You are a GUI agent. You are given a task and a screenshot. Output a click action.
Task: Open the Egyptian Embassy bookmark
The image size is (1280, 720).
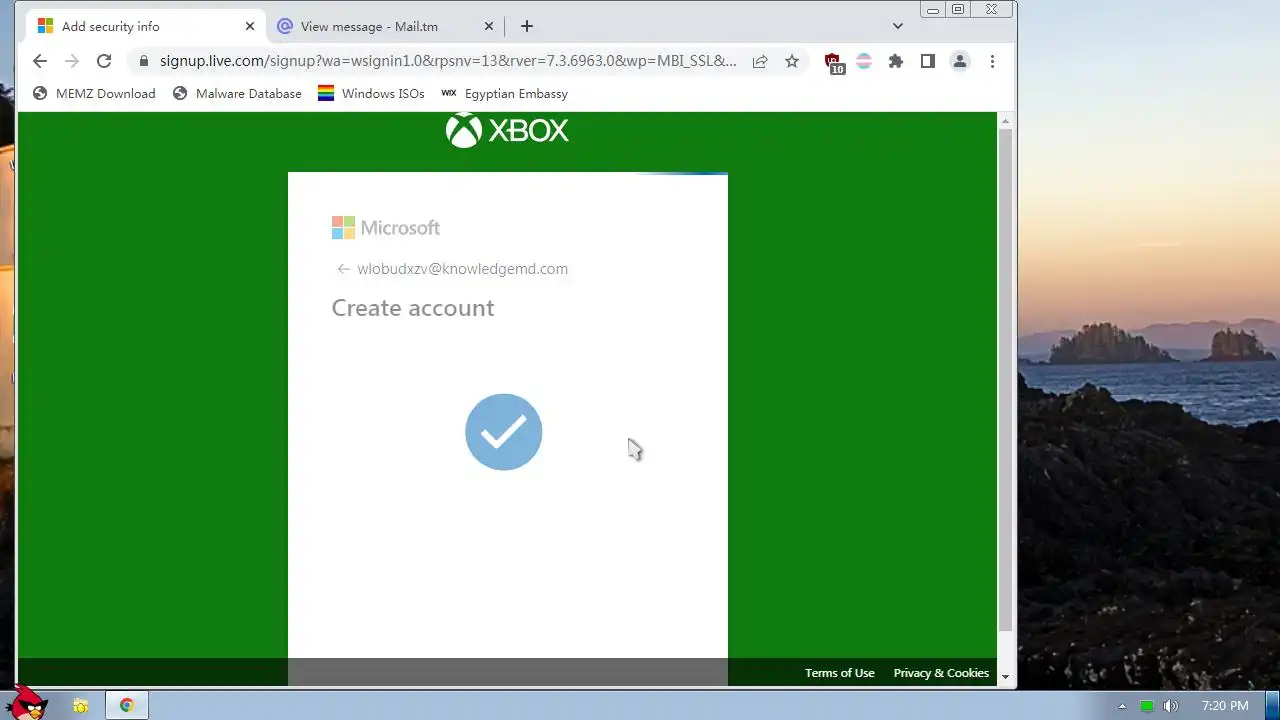pos(504,93)
